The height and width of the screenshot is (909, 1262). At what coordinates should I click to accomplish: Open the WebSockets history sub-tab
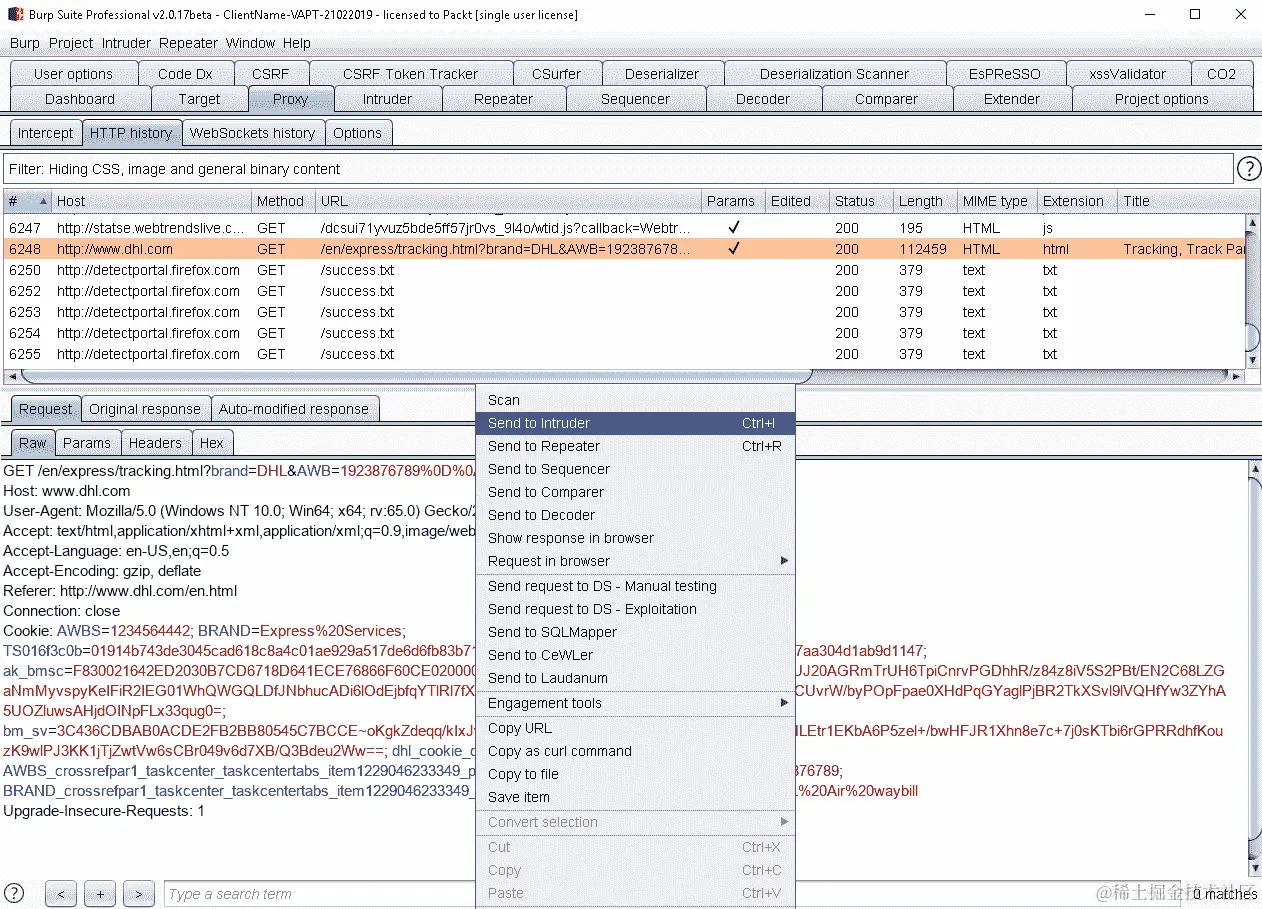tap(252, 133)
